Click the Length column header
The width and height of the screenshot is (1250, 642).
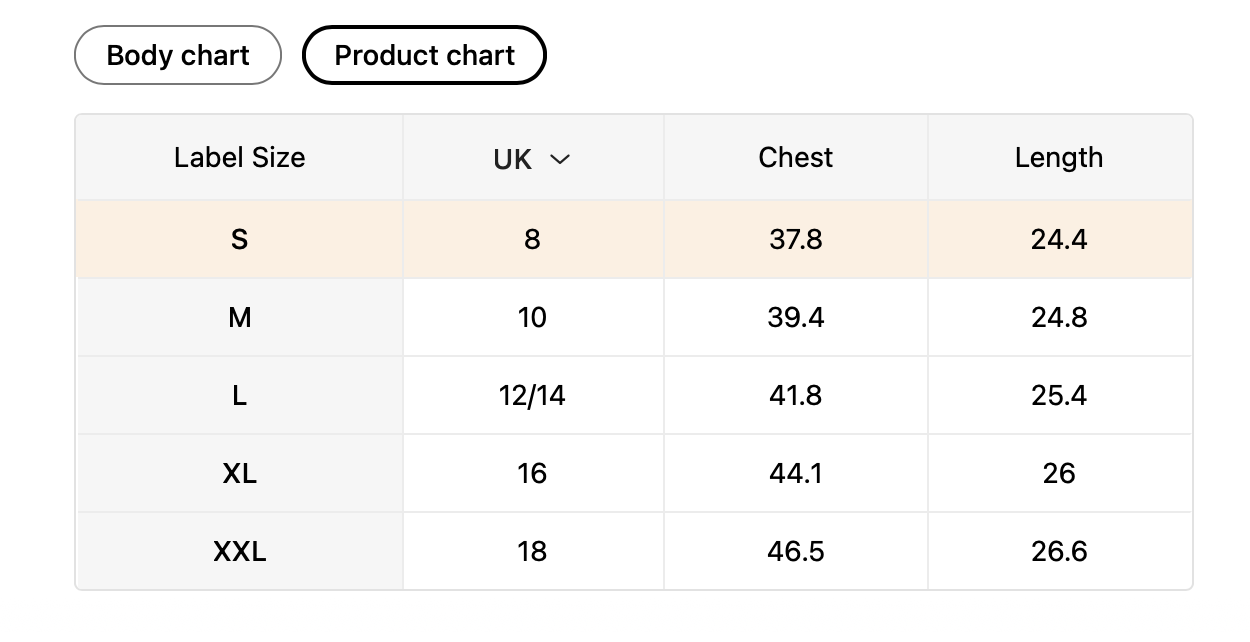(x=1058, y=157)
